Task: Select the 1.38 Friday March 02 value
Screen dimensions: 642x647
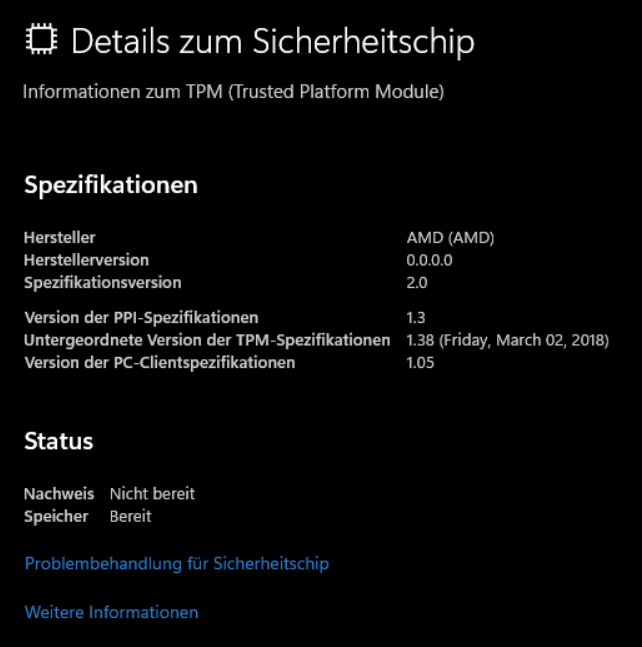Action: coord(507,340)
